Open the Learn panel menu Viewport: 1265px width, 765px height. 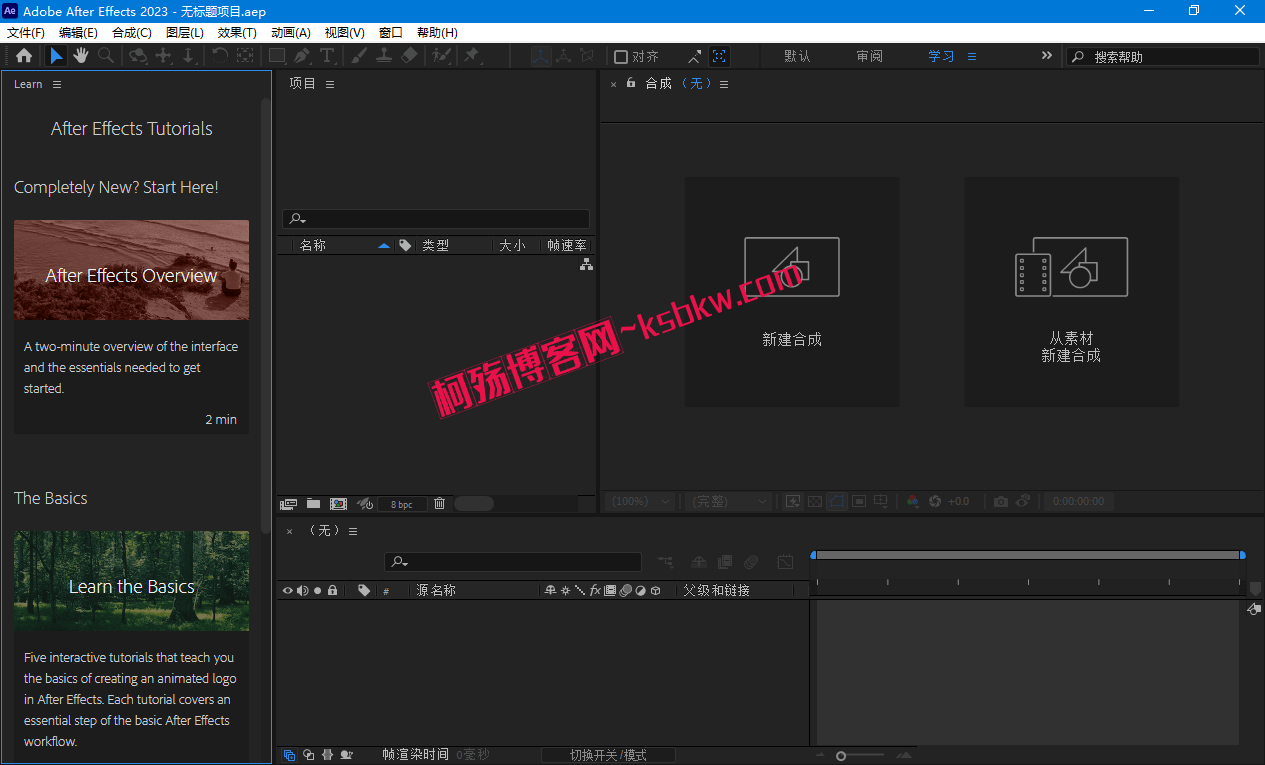[x=57, y=84]
